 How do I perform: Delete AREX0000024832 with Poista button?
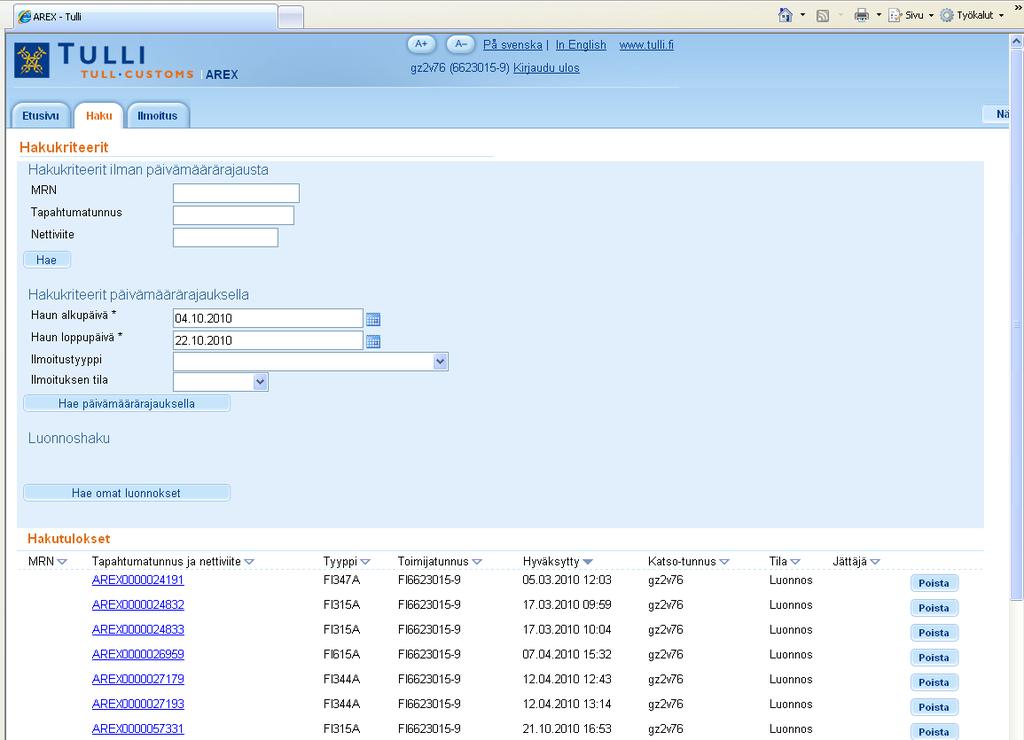(934, 608)
